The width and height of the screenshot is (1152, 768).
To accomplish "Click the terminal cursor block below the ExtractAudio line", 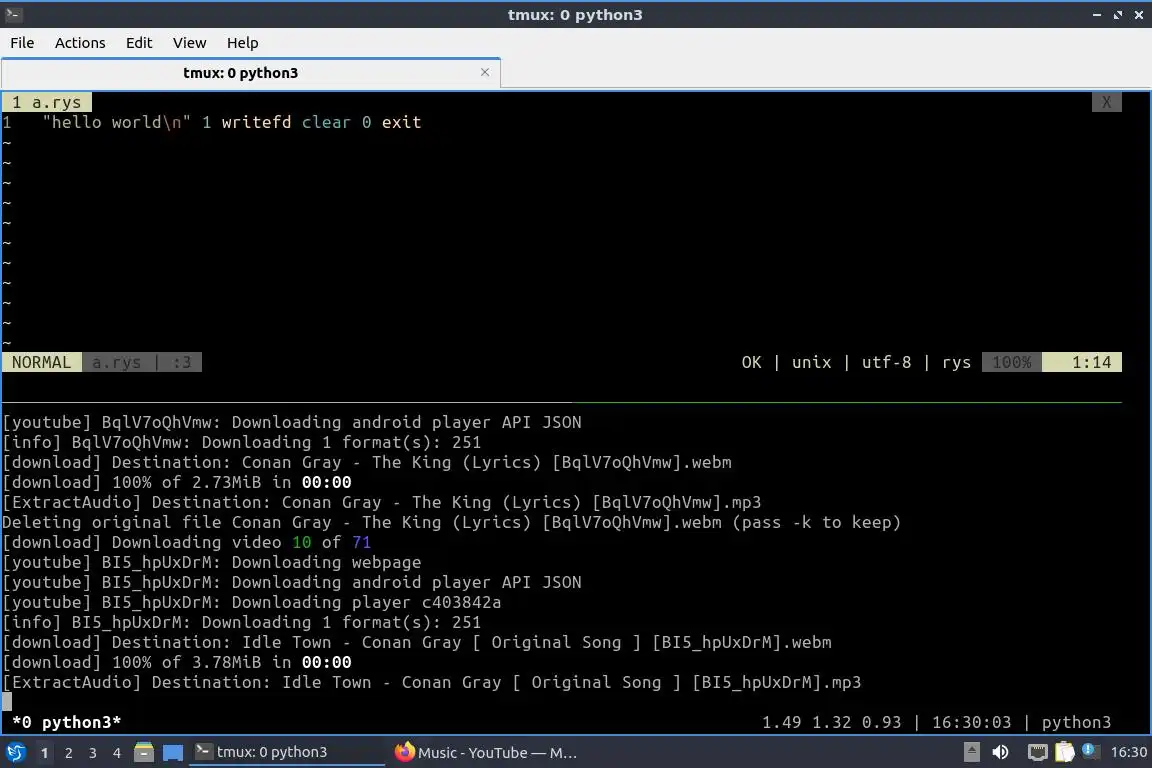I will click(7, 702).
